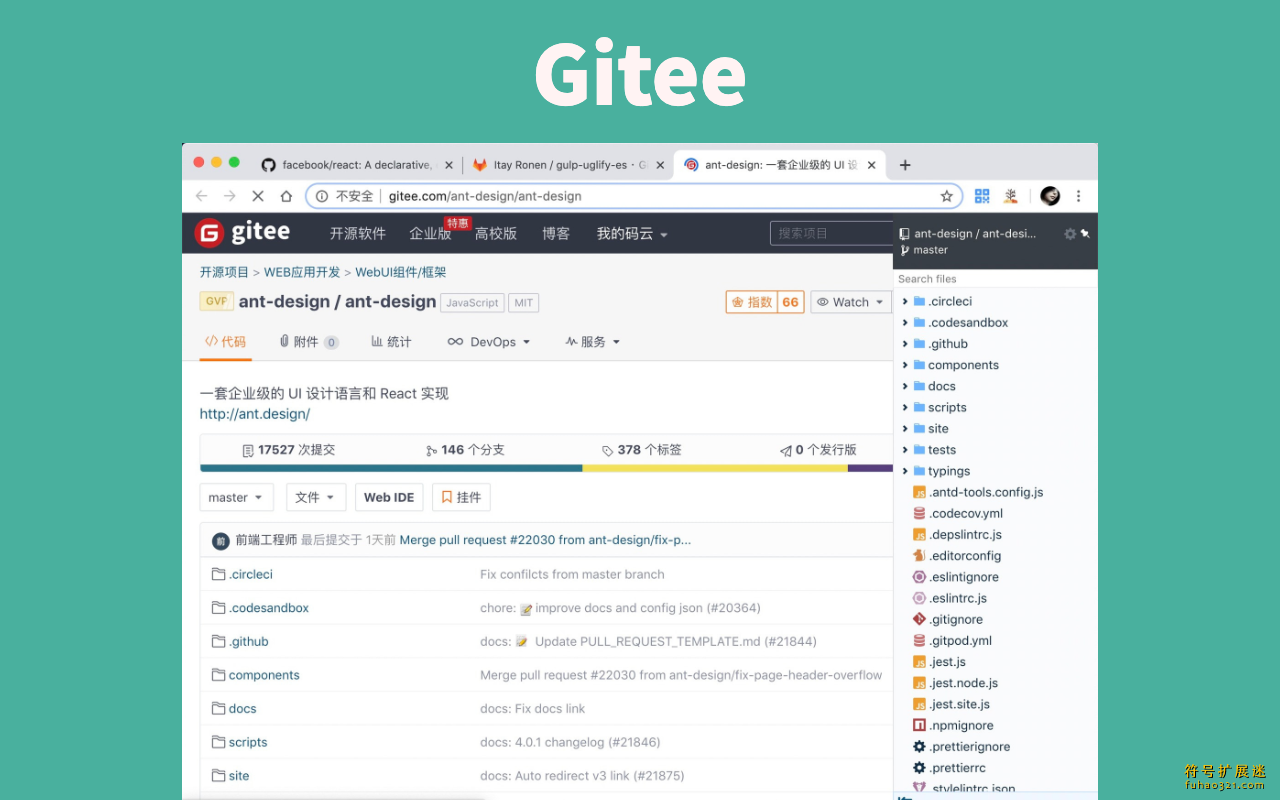
Task: Click the 搜索项目 search field
Action: coord(831,233)
